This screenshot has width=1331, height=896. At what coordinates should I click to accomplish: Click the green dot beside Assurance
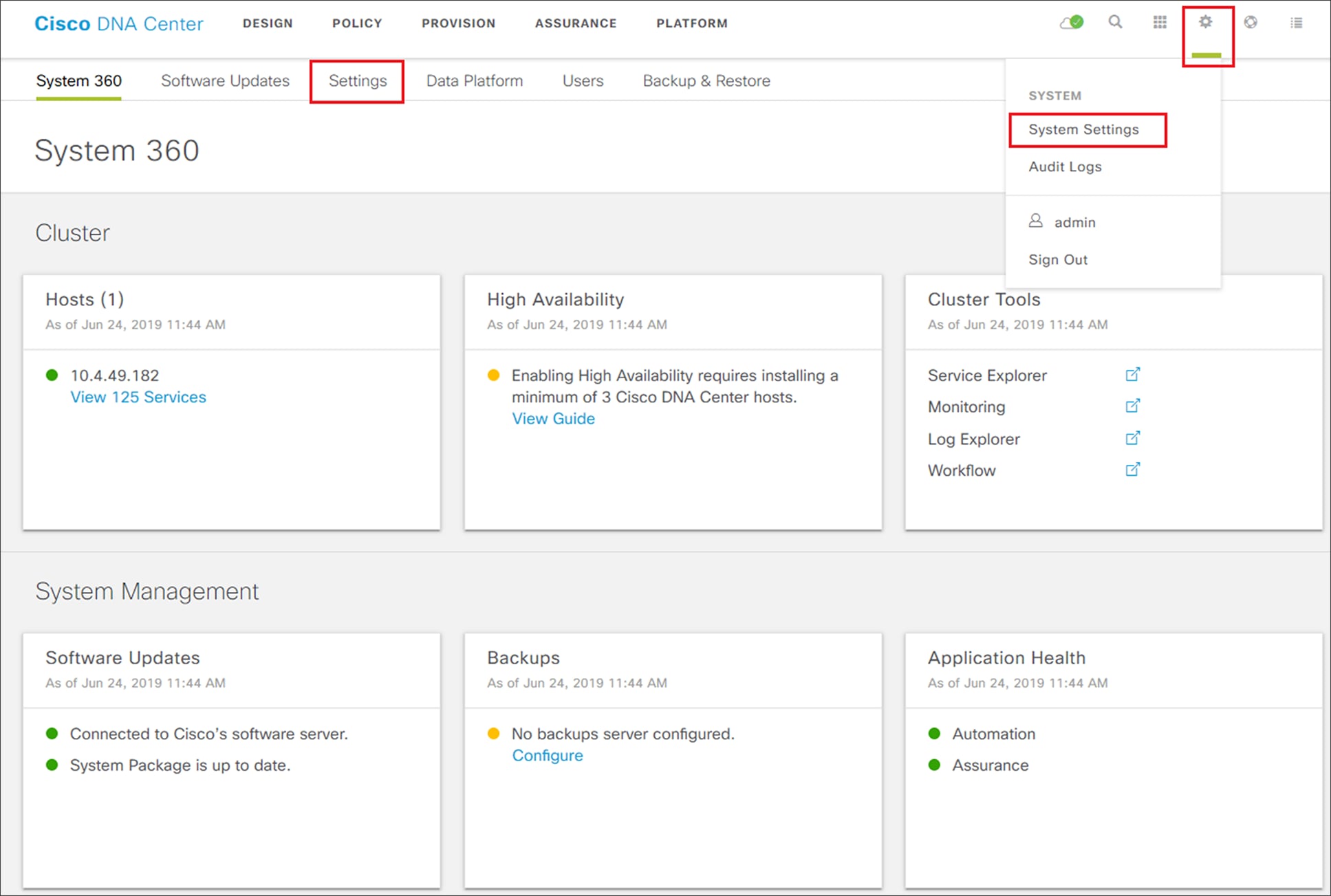(934, 765)
